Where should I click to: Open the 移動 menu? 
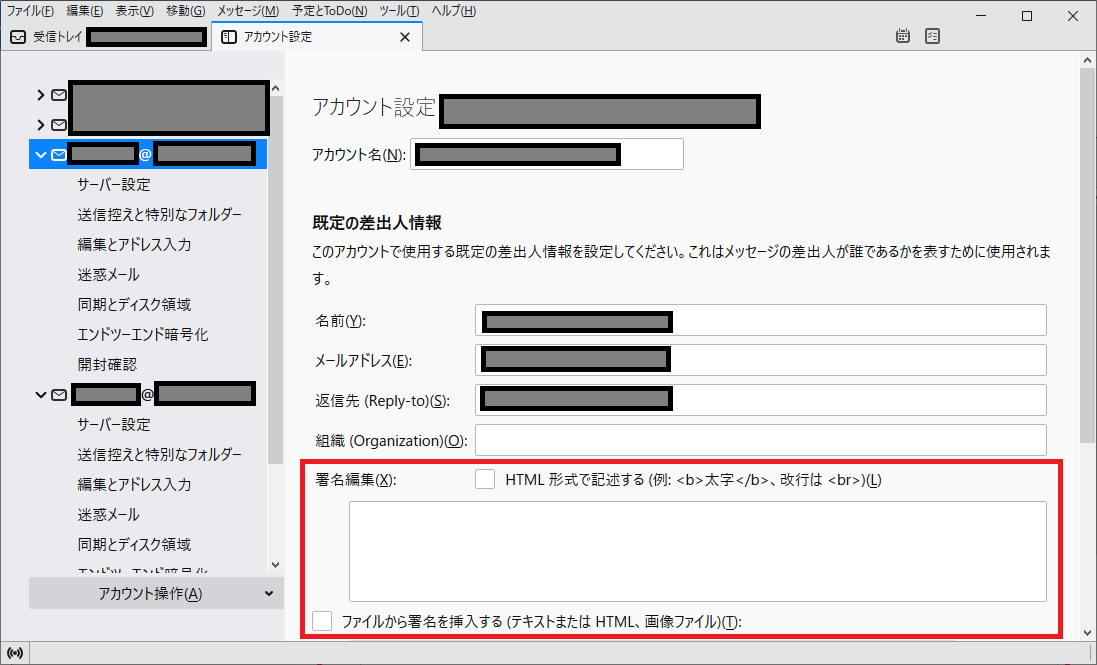pos(186,11)
